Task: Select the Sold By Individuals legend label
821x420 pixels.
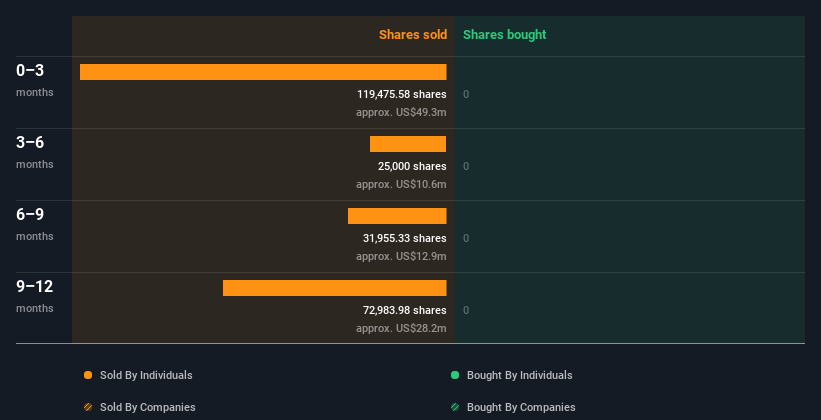Action: click(146, 375)
